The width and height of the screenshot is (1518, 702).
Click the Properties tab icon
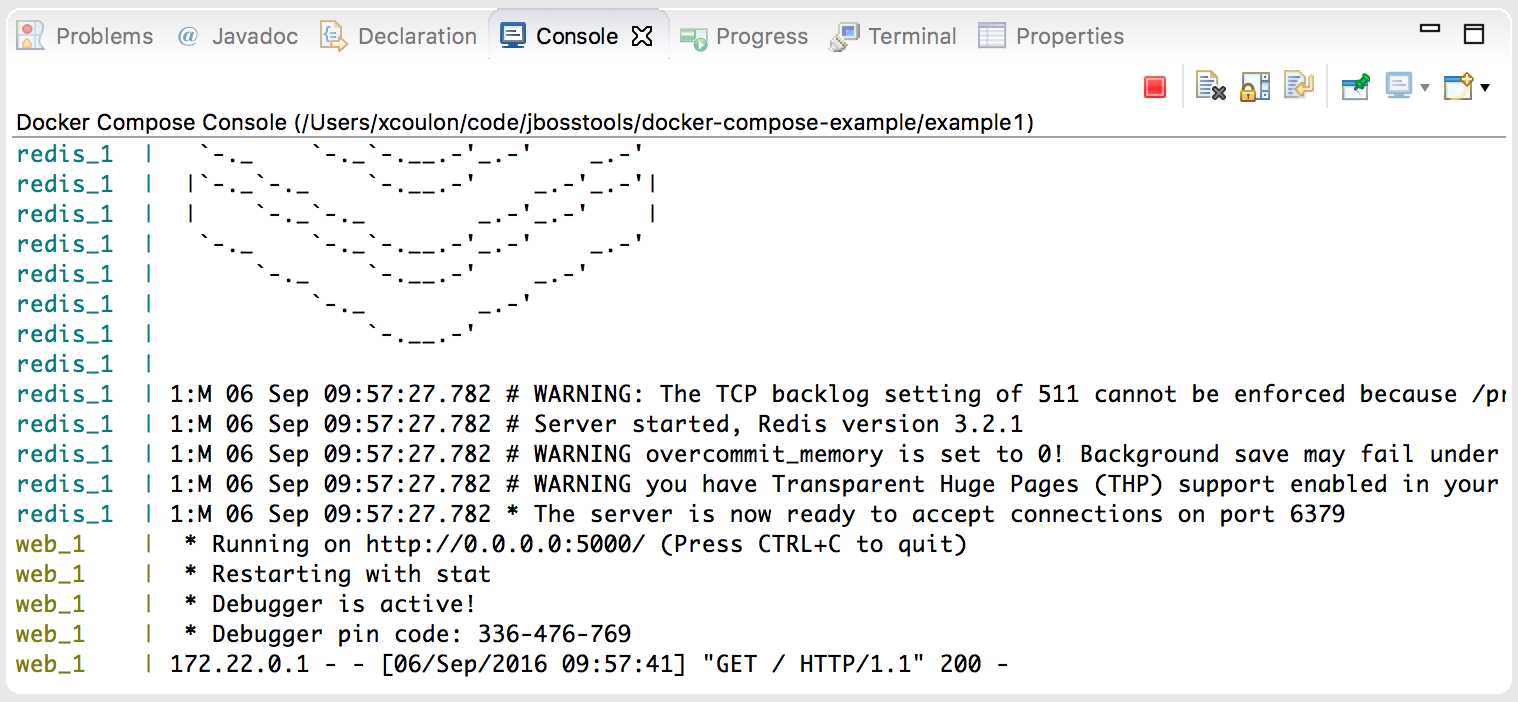992,36
